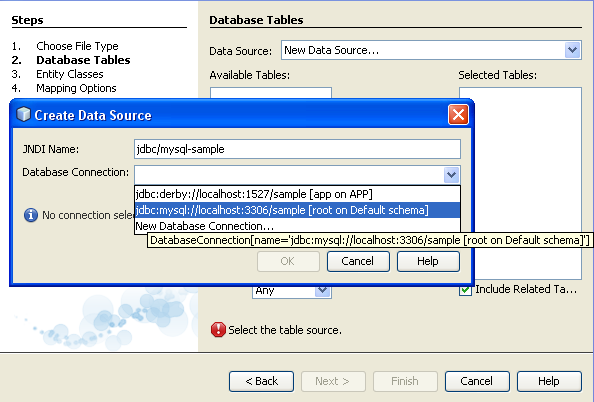
Task: Toggle Include Related Tables checkbox
Action: 465,290
